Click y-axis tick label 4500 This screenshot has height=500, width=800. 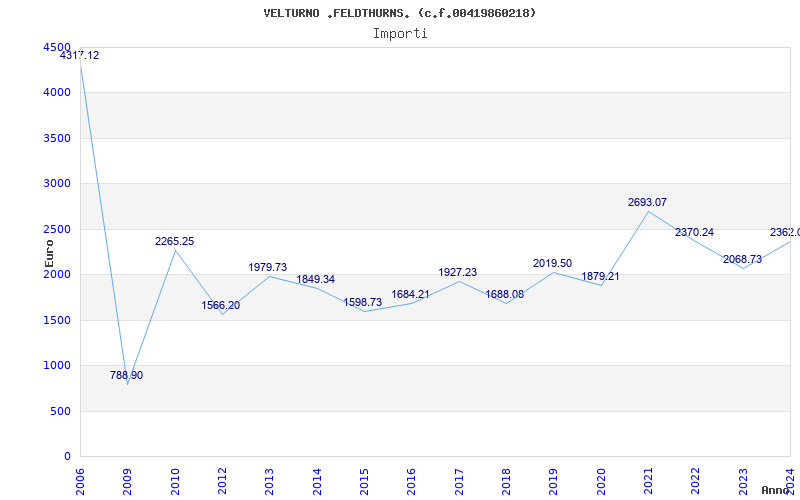(x=57, y=47)
